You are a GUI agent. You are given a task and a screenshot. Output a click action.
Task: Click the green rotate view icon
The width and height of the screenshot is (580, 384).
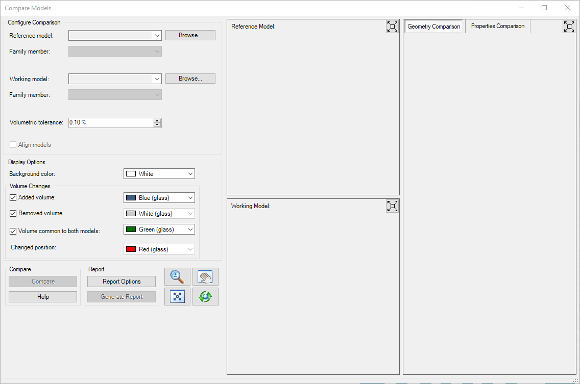(205, 297)
